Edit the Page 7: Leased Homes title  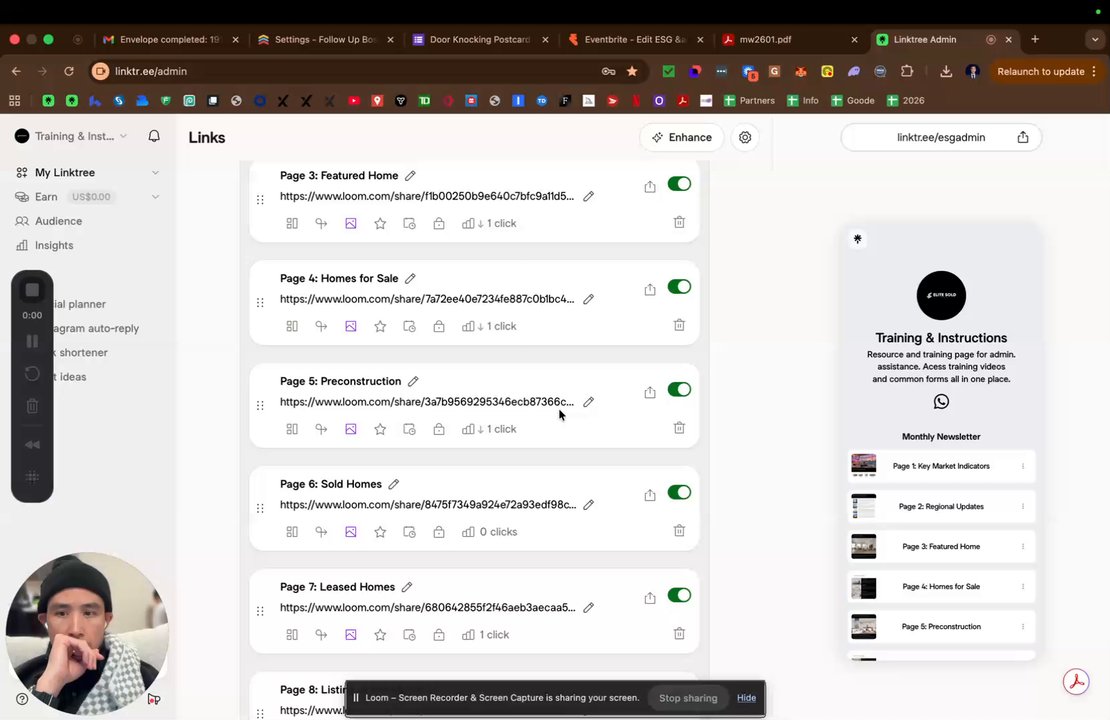(407, 587)
